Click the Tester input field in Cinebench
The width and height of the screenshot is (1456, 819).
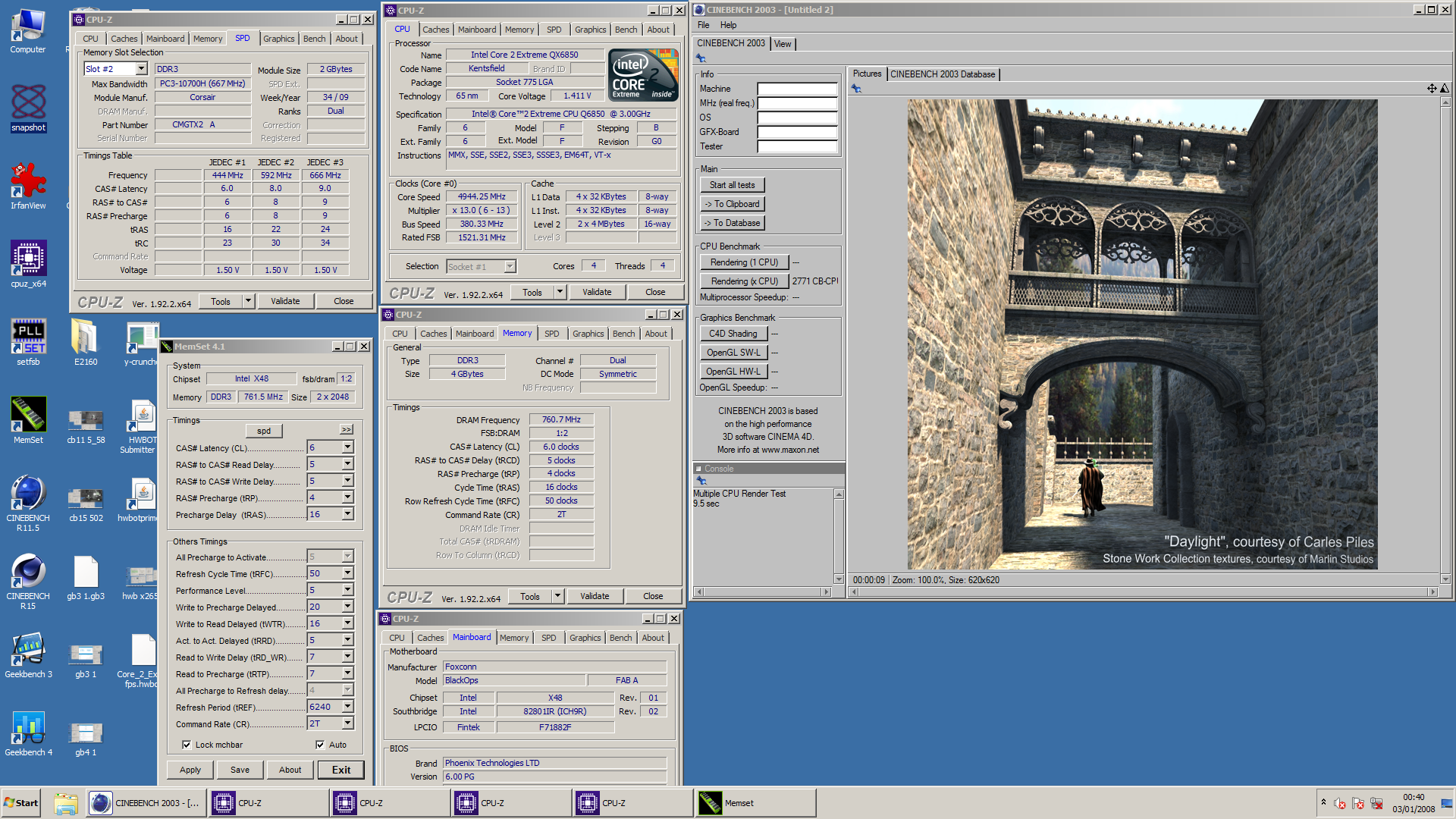coord(797,146)
